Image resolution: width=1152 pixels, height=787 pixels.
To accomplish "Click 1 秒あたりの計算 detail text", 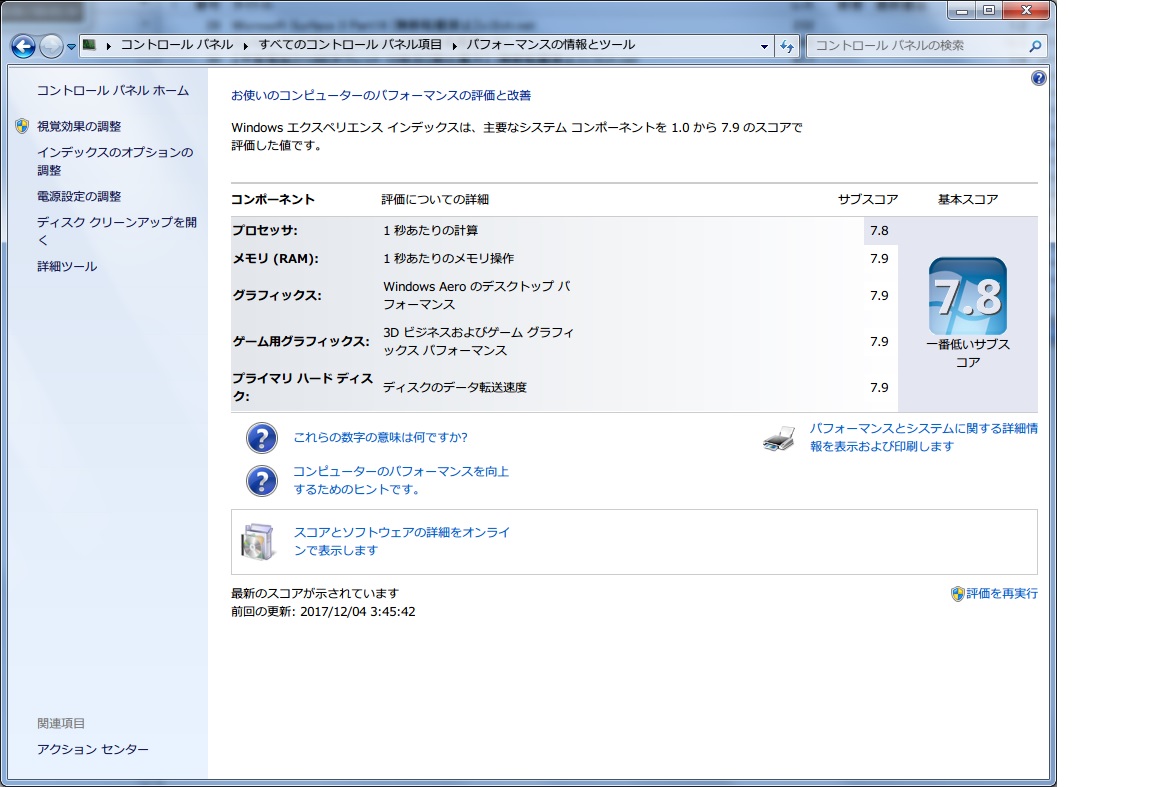I will [431, 230].
